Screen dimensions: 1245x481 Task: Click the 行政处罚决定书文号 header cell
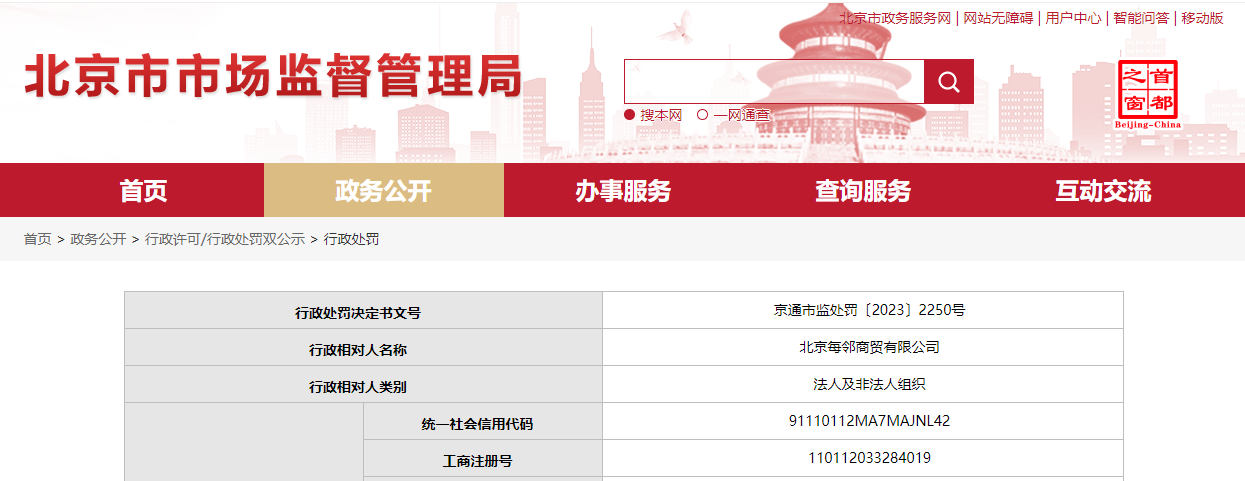(x=364, y=311)
